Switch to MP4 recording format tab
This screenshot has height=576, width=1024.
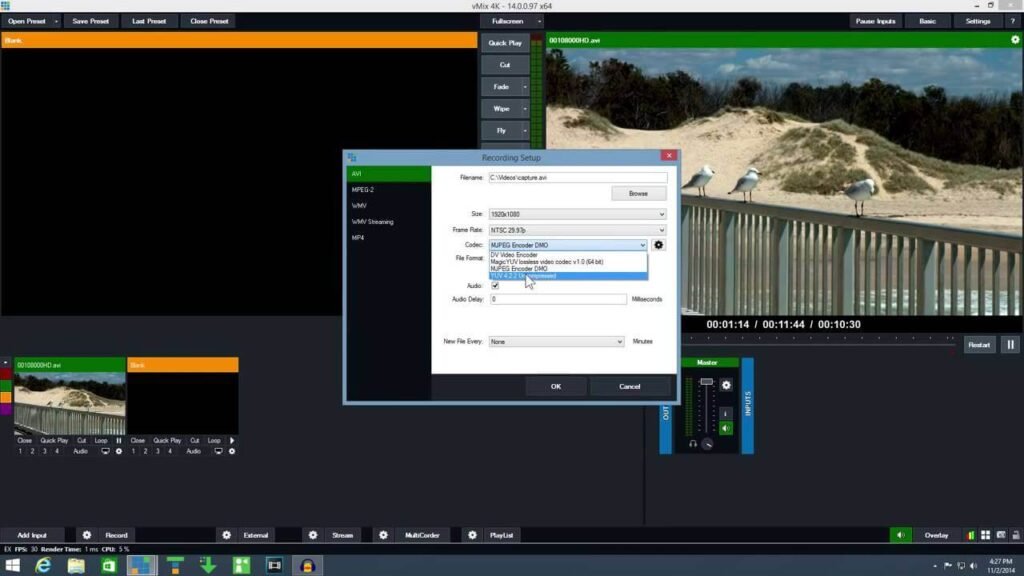click(x=389, y=238)
